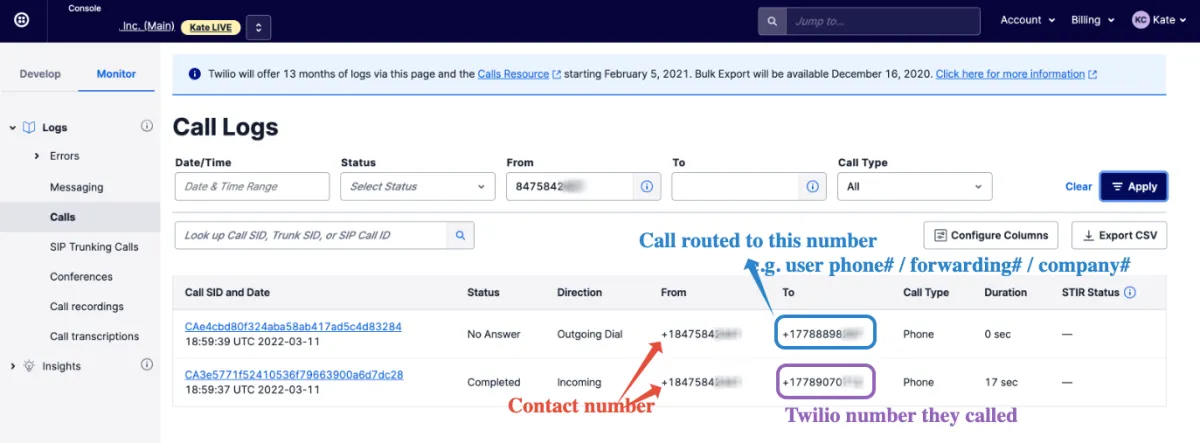
Task: Open the account switcher up-down arrows
Action: pos(258,27)
